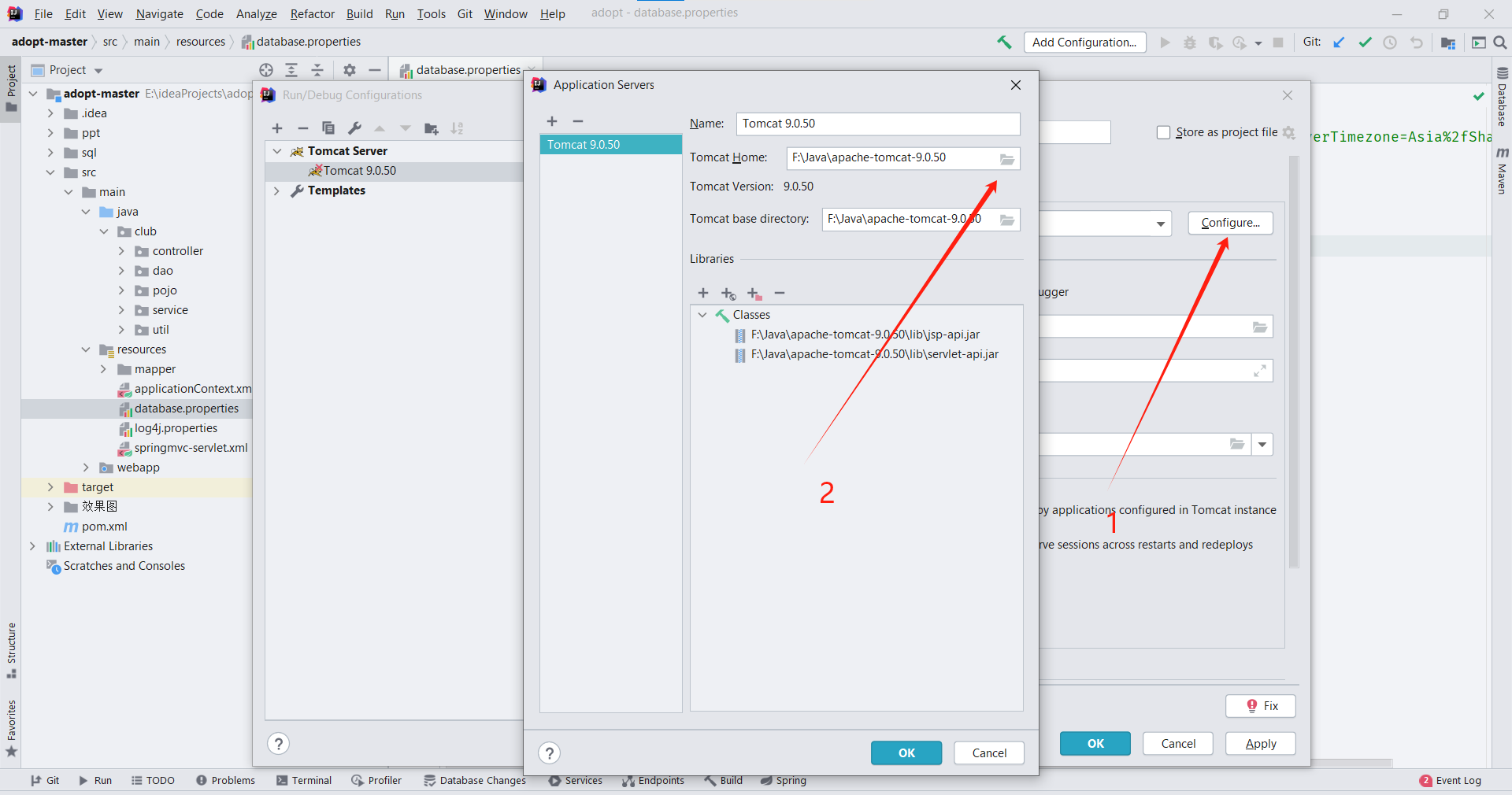Open the Tools menu

click(x=431, y=14)
